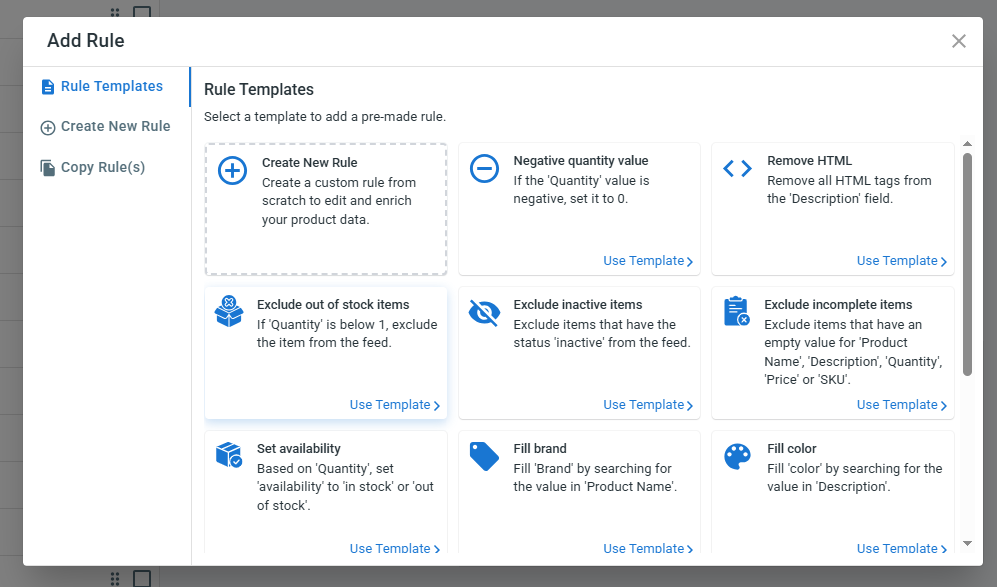This screenshot has height=587, width=997.
Task: Open the Rule Templates sidebar tab
Action: [111, 86]
